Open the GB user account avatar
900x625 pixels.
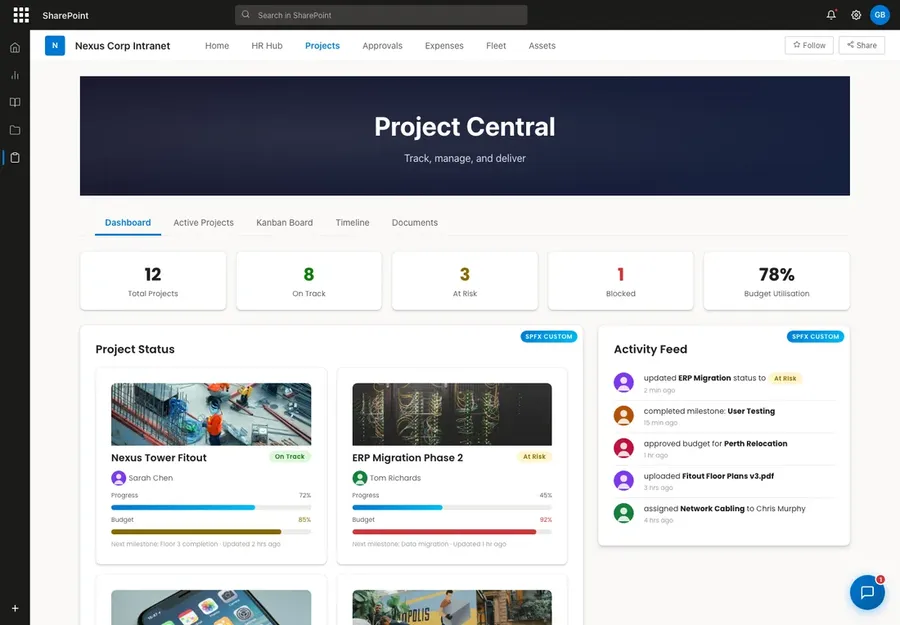click(880, 15)
